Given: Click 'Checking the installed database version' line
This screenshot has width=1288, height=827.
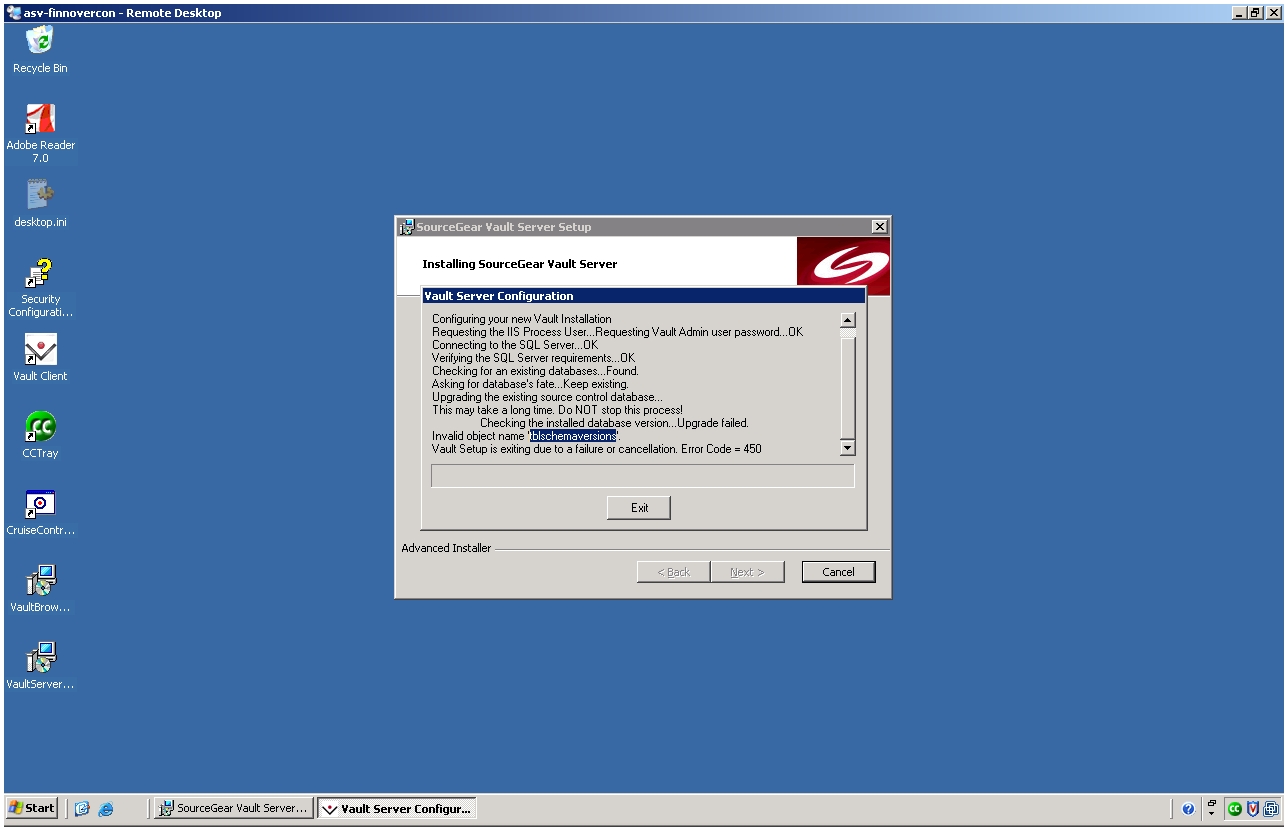Looking at the screenshot, I should (614, 423).
